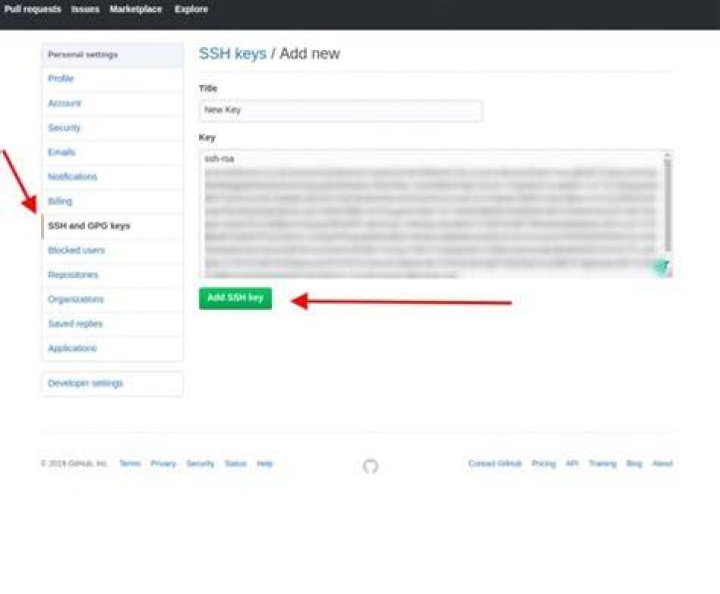The image size is (720, 594).
Task: Open the Training footer link
Action: click(602, 464)
